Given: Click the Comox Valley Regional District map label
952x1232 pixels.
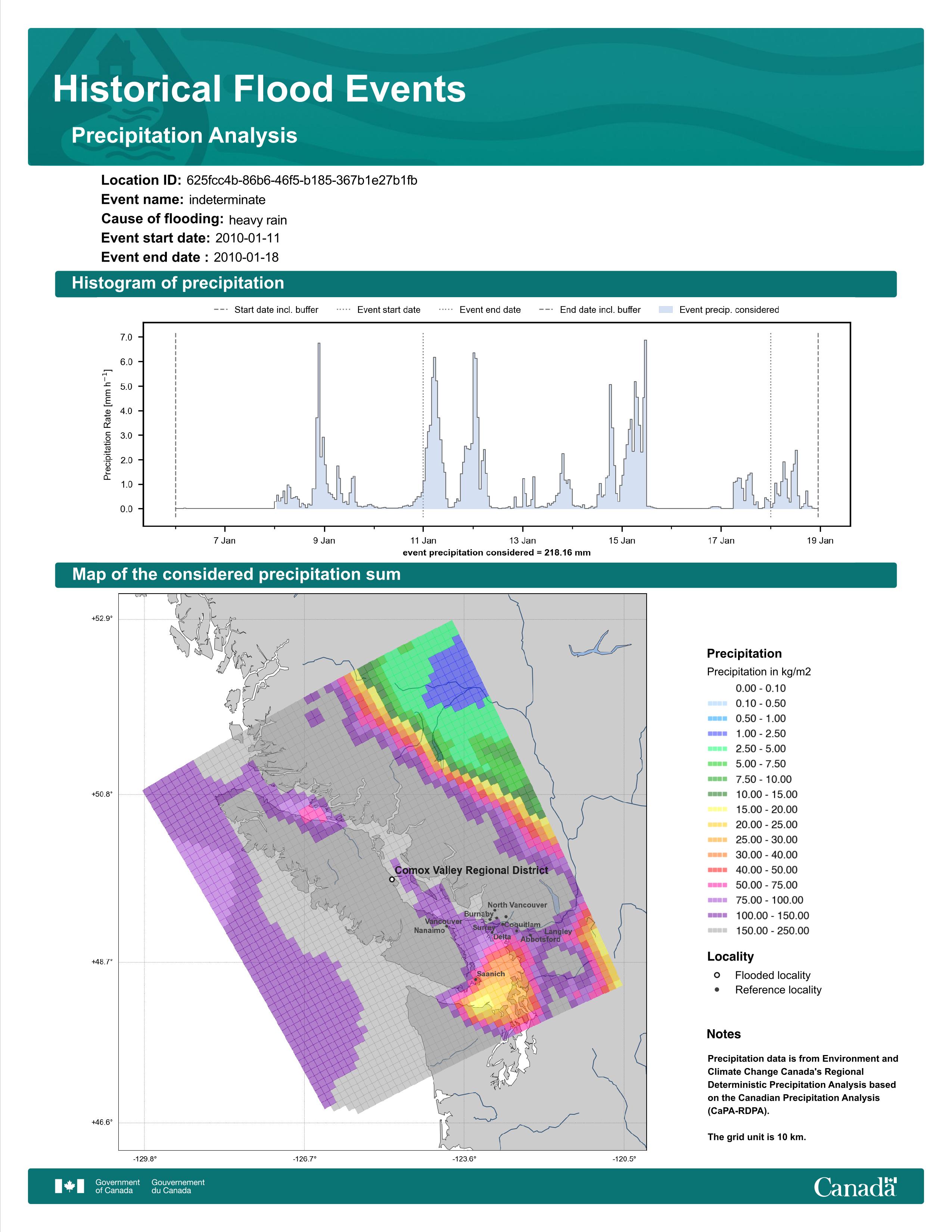Looking at the screenshot, I should (x=471, y=870).
